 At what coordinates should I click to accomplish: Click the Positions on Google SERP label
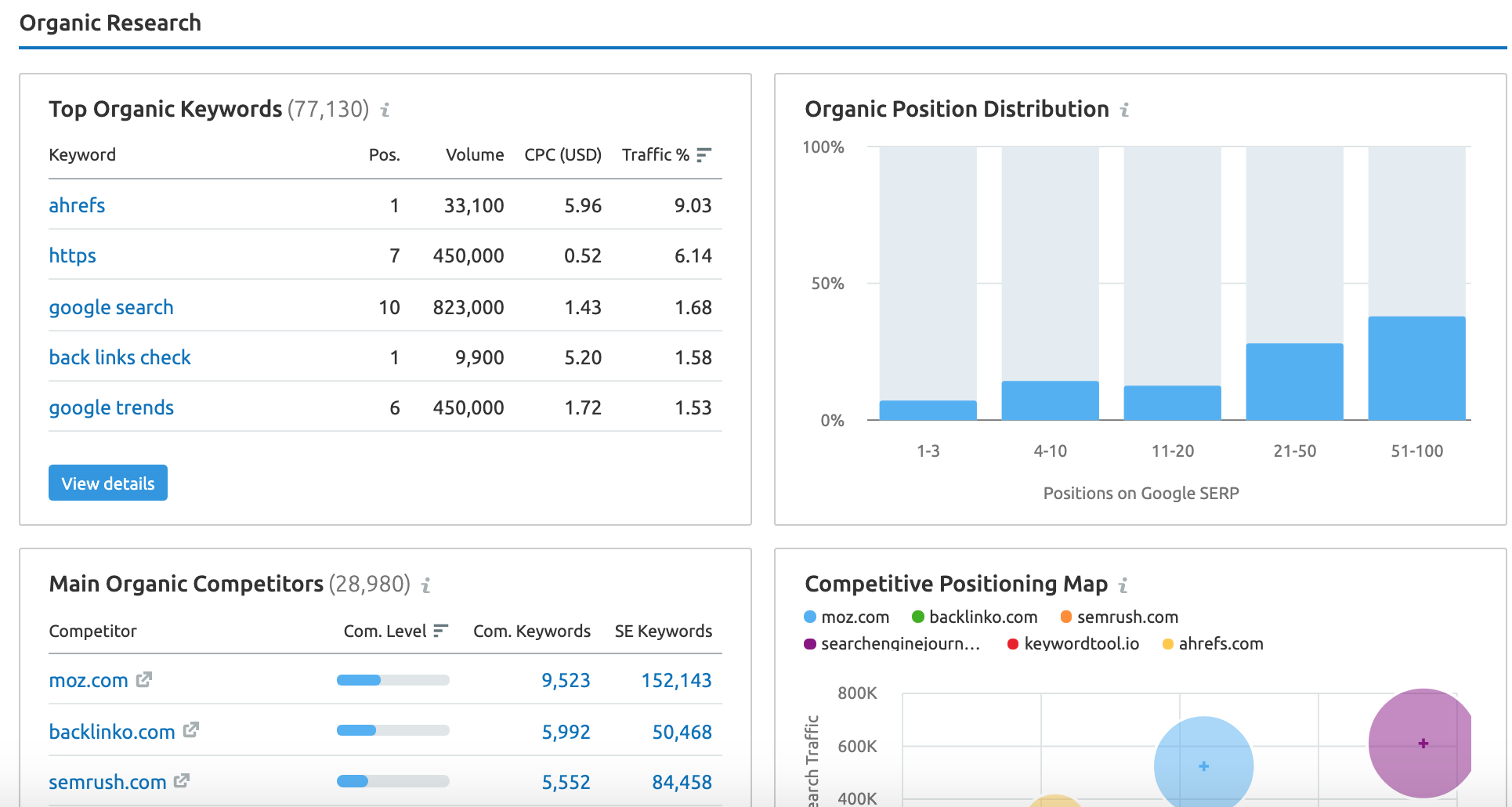(1141, 494)
